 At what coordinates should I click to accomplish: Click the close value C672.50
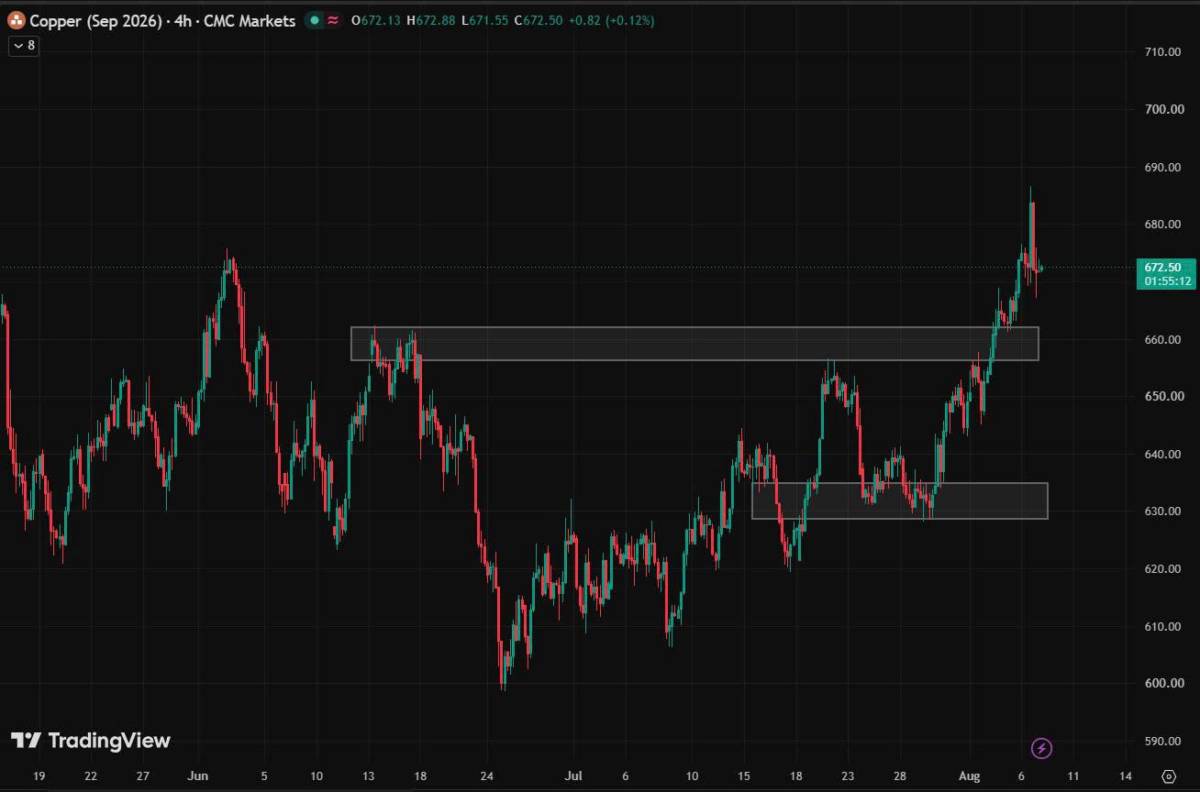(x=538, y=20)
